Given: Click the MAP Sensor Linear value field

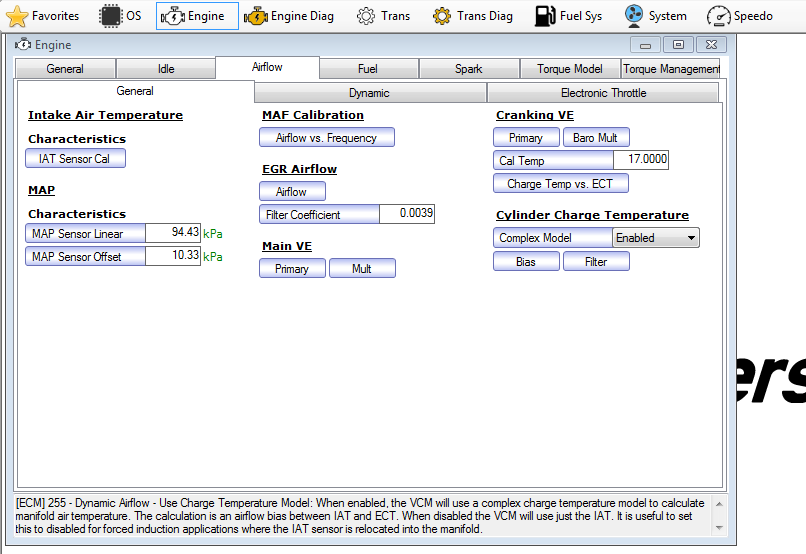Looking at the screenshot, I should point(173,232).
